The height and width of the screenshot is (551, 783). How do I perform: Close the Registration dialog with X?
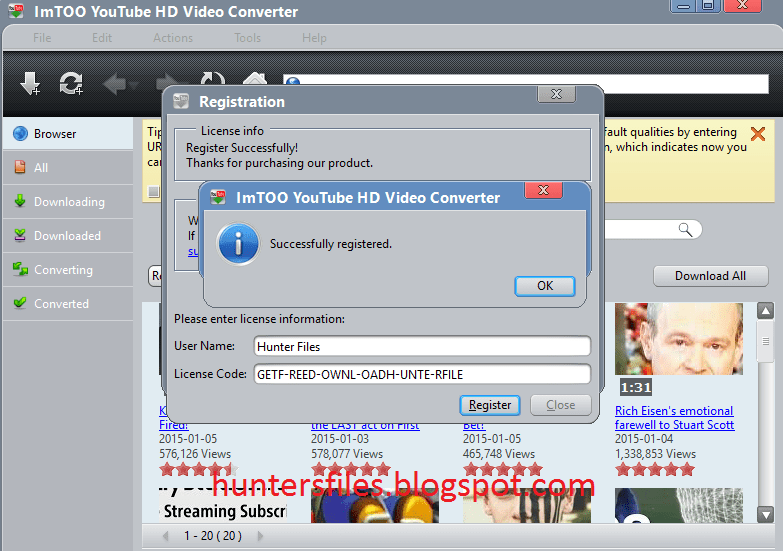click(x=556, y=94)
